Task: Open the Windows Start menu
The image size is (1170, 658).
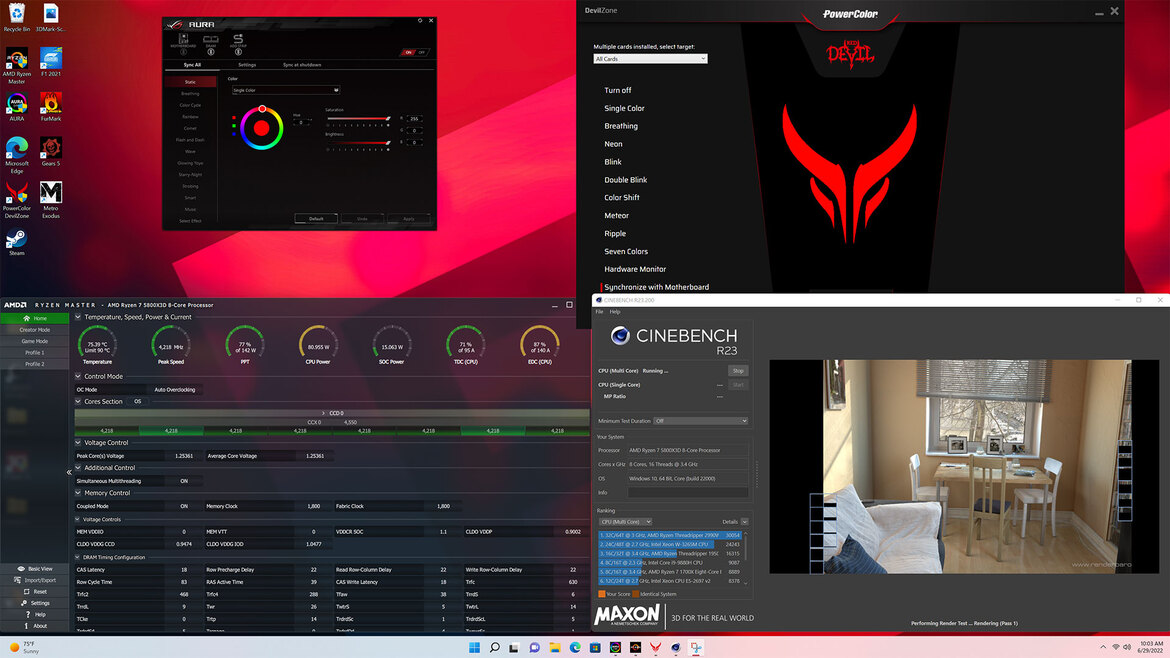Action: (x=474, y=648)
